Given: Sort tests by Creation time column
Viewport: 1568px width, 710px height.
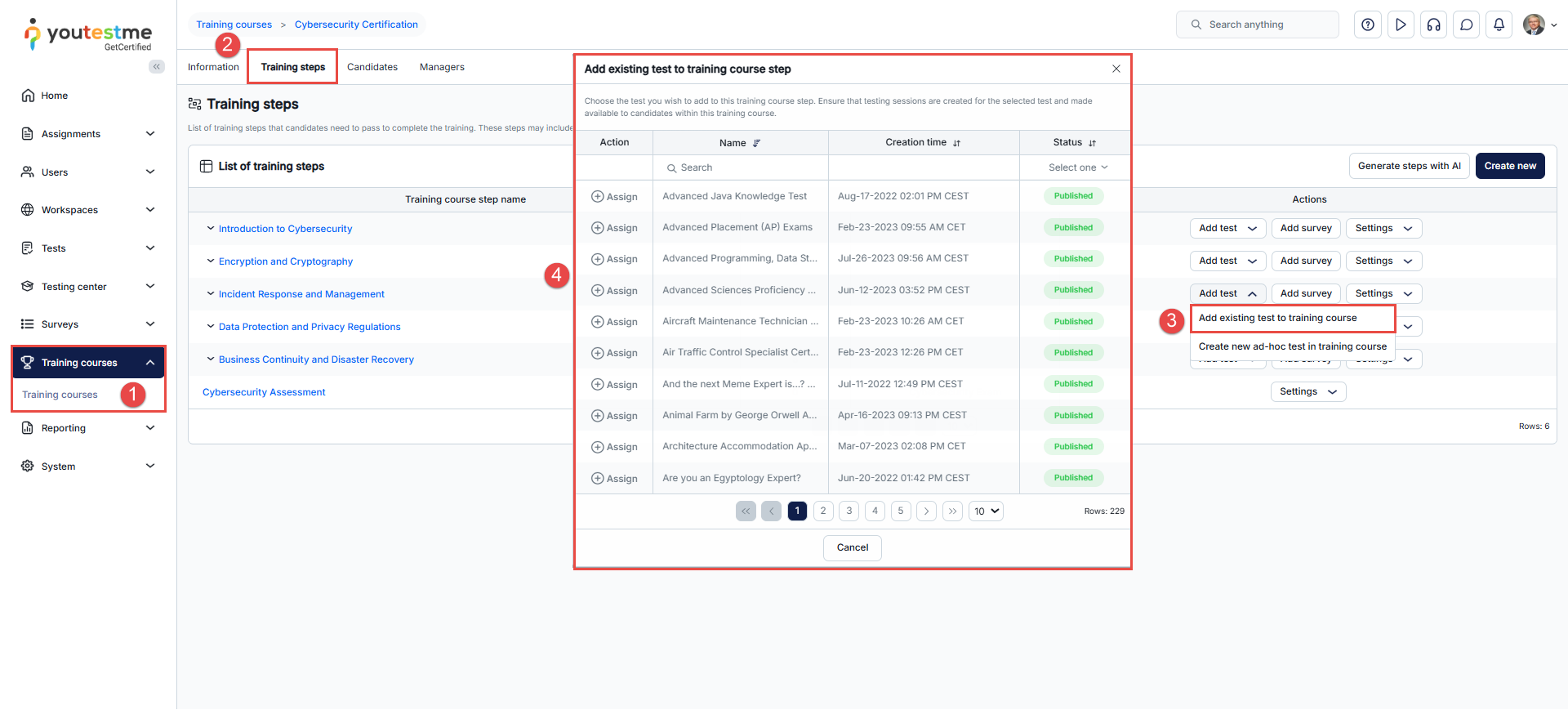Looking at the screenshot, I should 956,143.
